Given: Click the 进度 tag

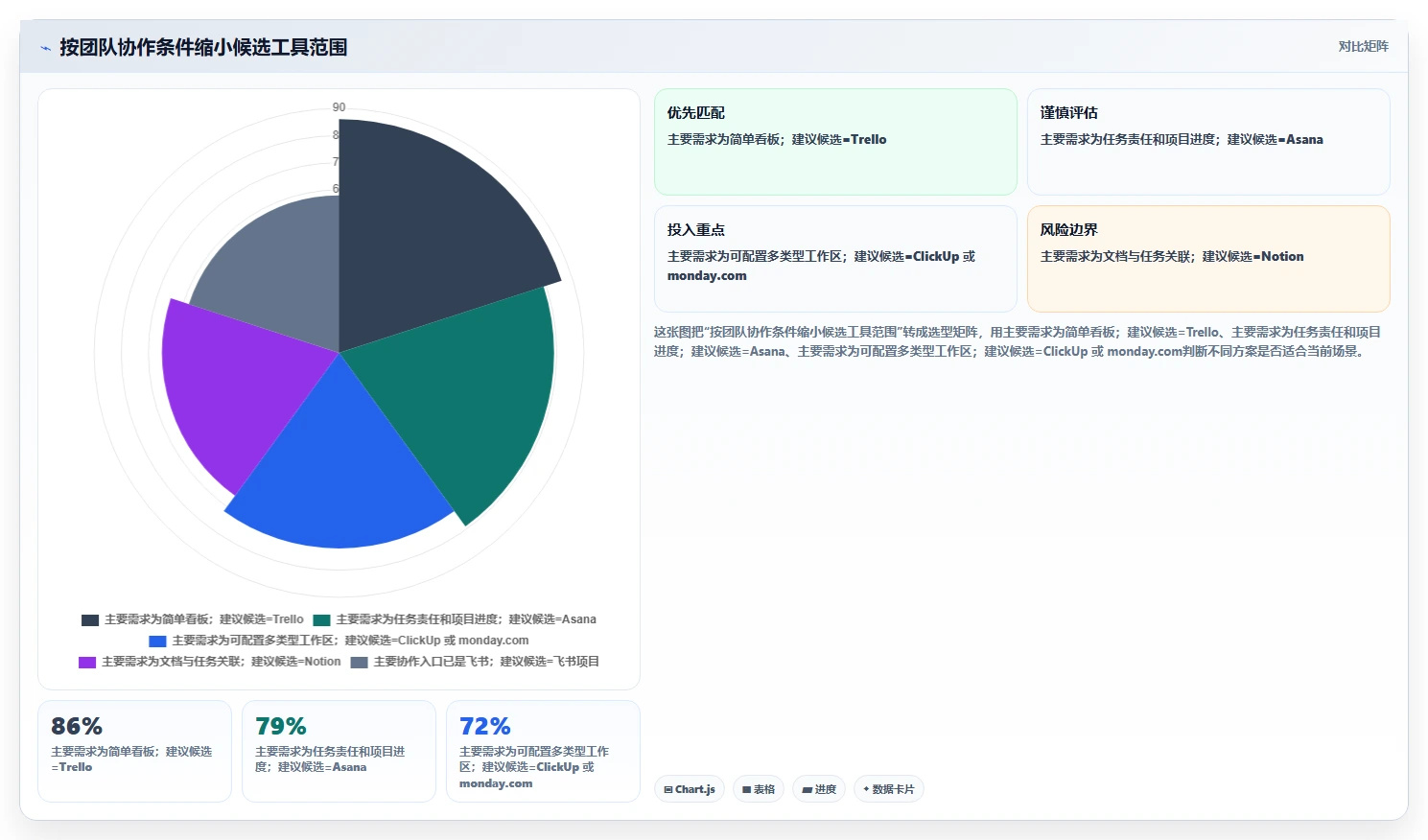Looking at the screenshot, I should click(819, 789).
